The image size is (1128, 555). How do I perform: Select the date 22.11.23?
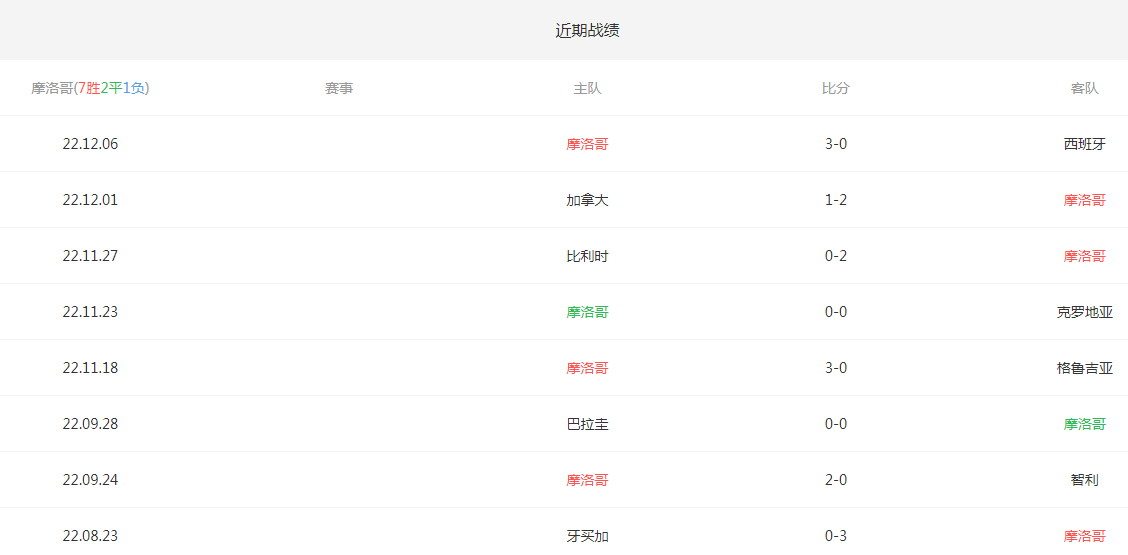[x=90, y=312]
